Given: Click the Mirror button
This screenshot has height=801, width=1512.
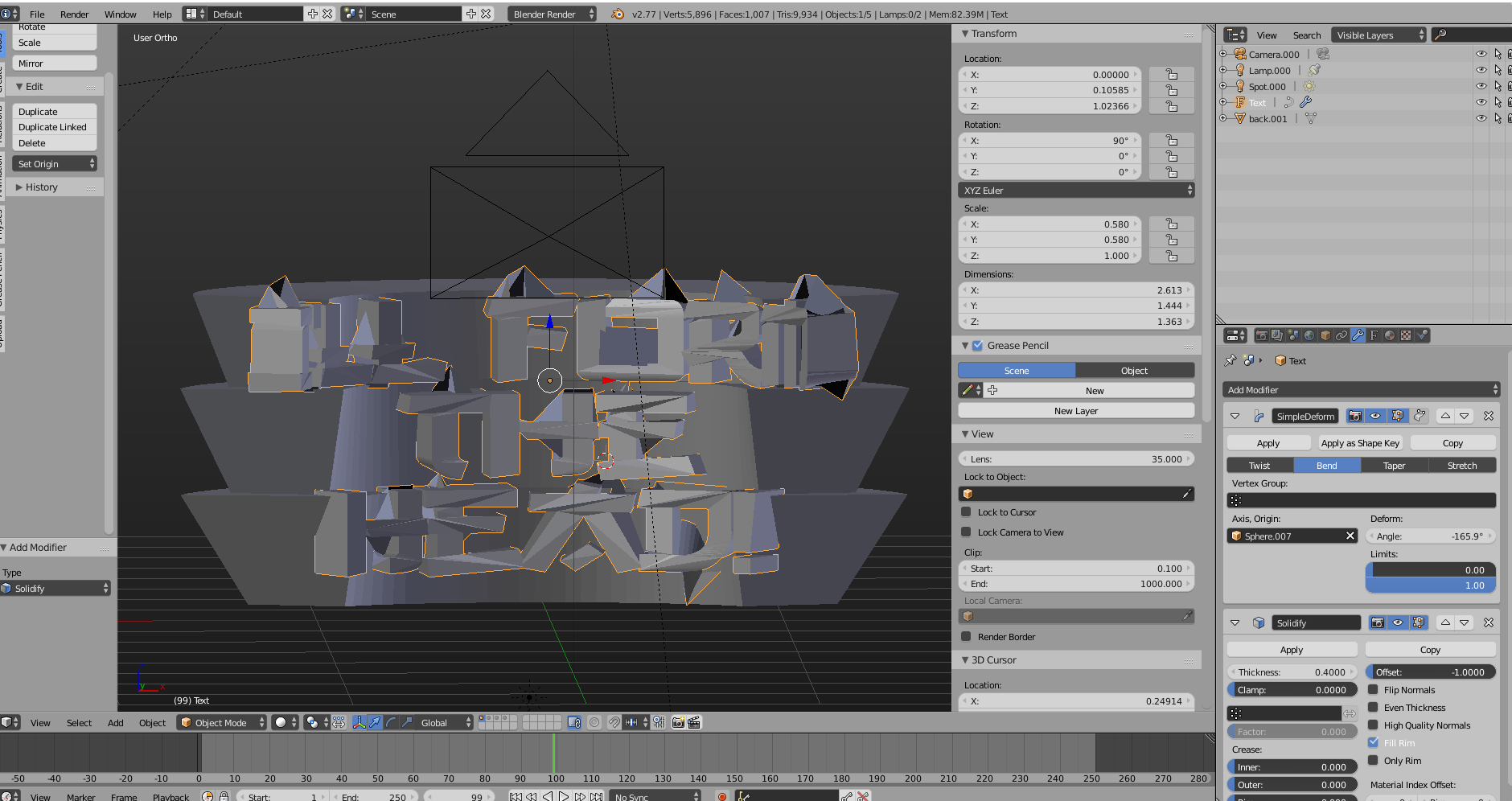Looking at the screenshot, I should coord(55,63).
